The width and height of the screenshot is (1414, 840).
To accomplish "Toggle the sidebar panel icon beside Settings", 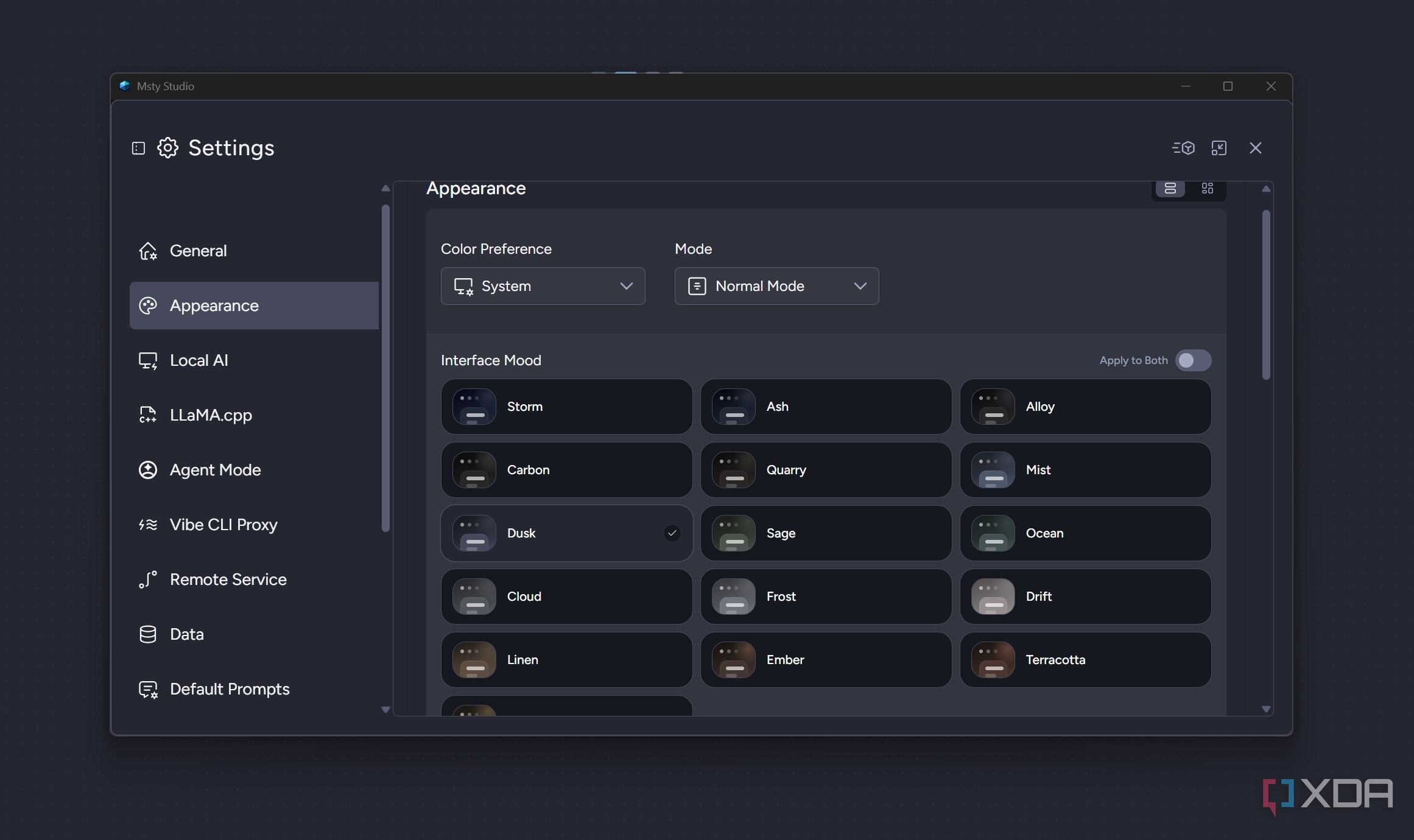I will [x=138, y=148].
